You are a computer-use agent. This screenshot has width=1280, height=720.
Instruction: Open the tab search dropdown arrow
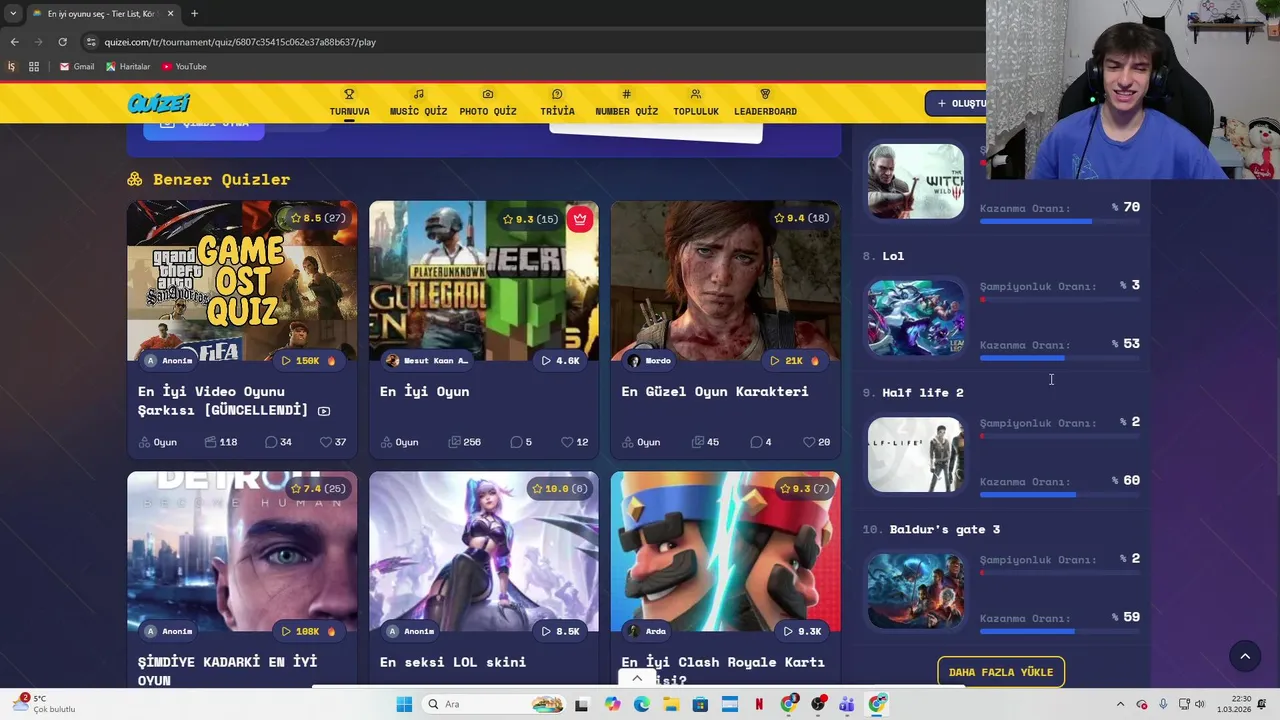[x=13, y=14]
